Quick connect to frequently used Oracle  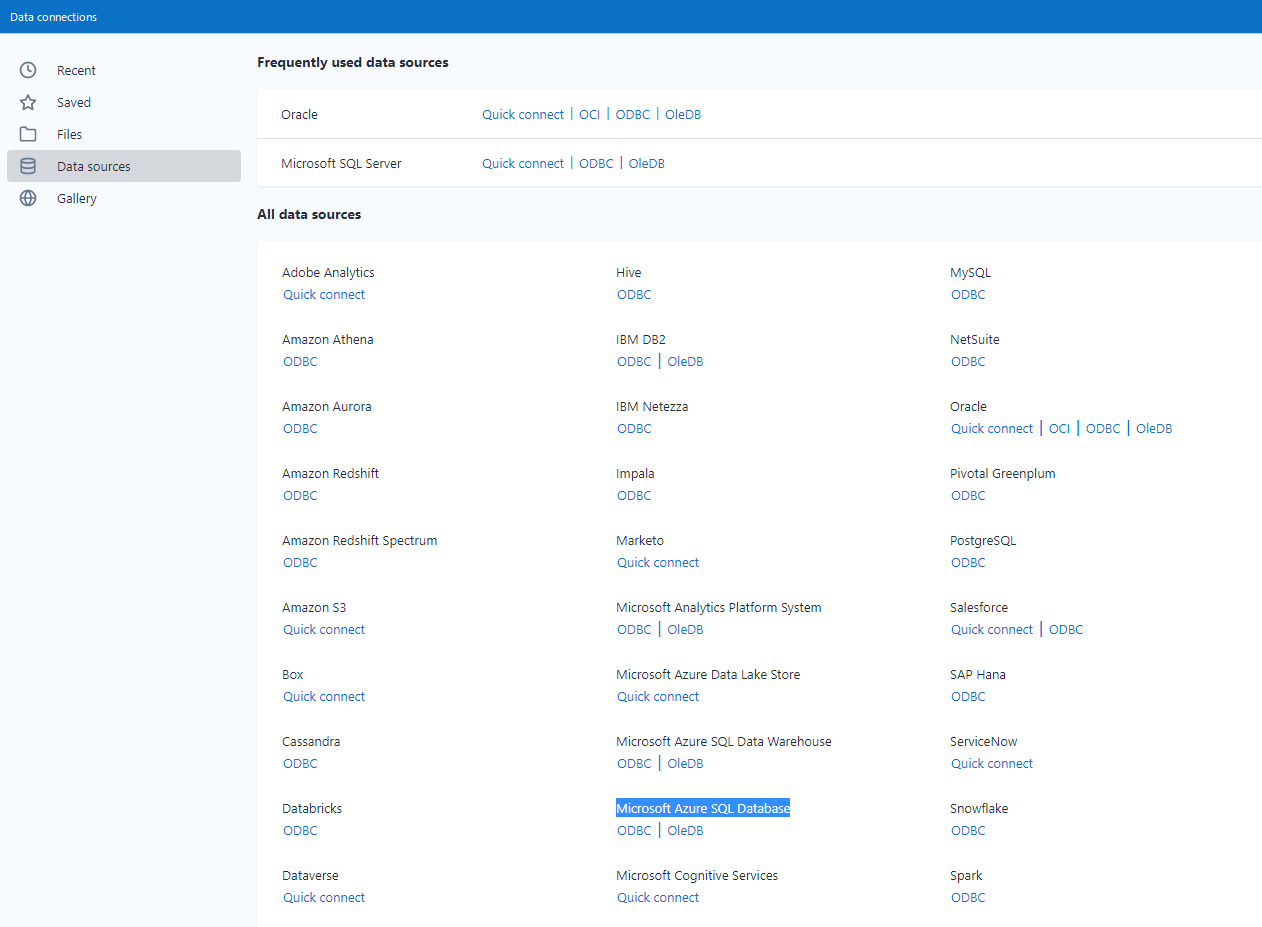[x=522, y=114]
